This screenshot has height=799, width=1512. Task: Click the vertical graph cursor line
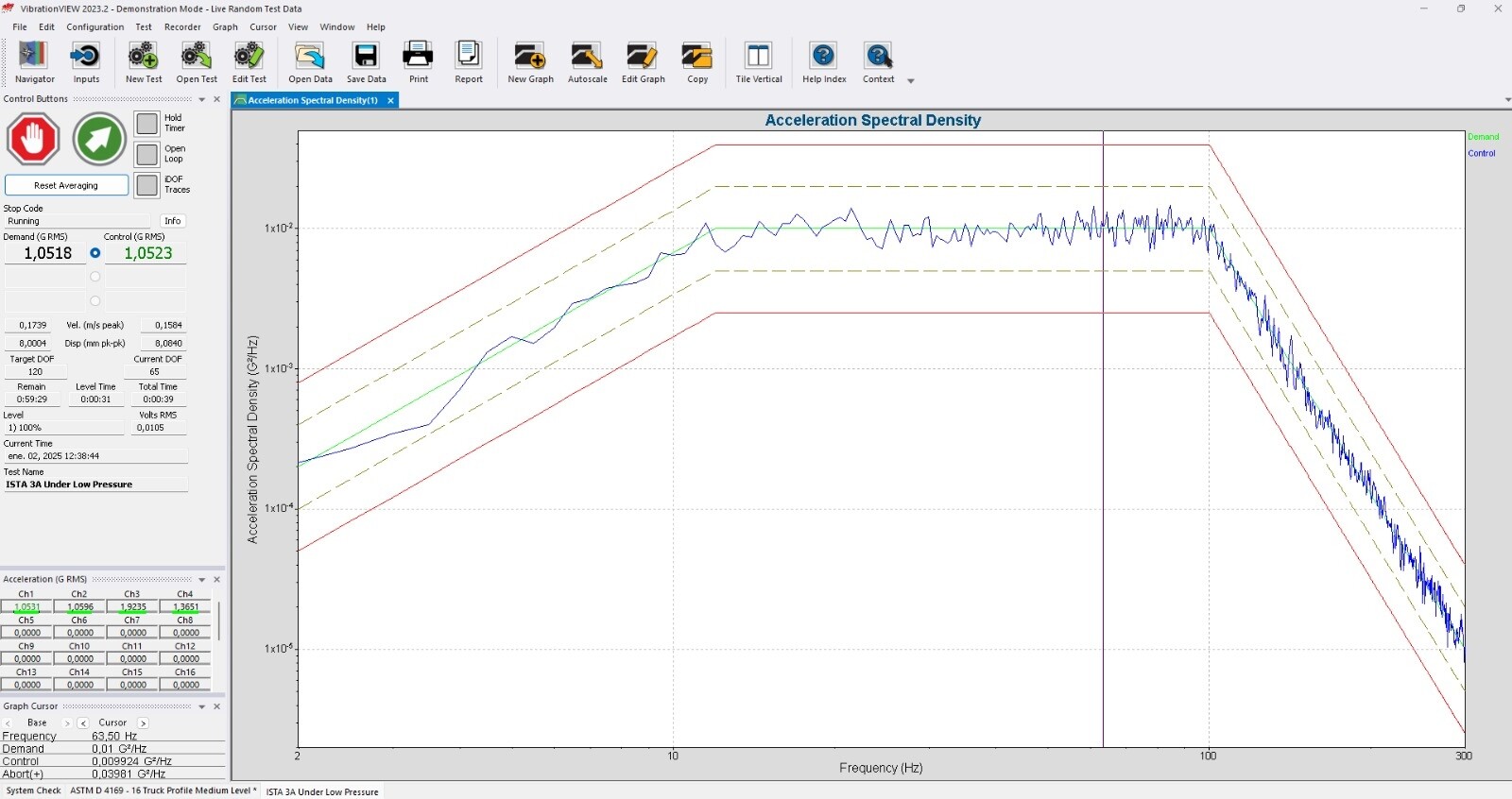1103,439
